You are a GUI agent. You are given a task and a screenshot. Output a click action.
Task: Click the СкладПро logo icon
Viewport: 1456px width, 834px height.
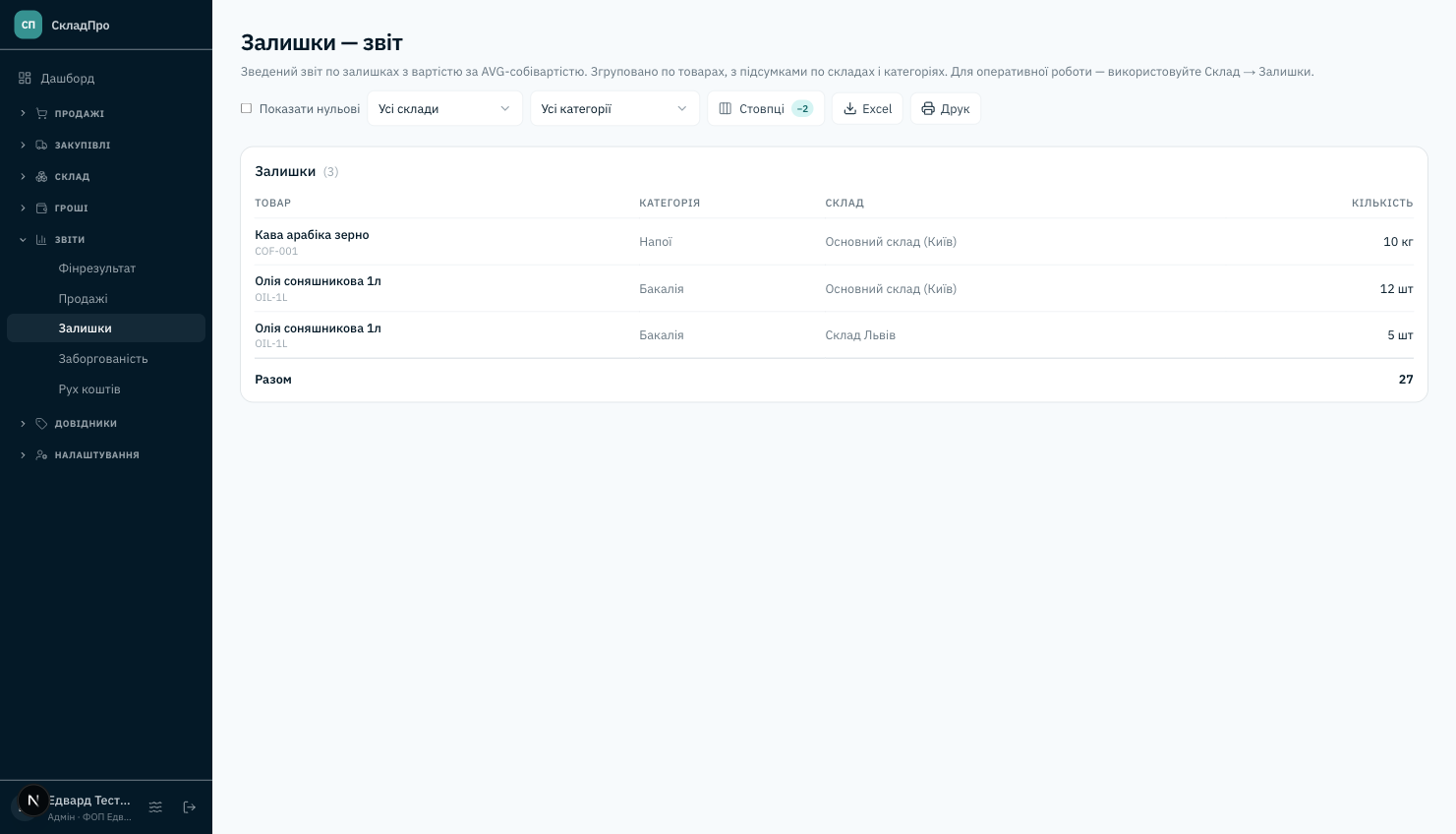tap(29, 25)
